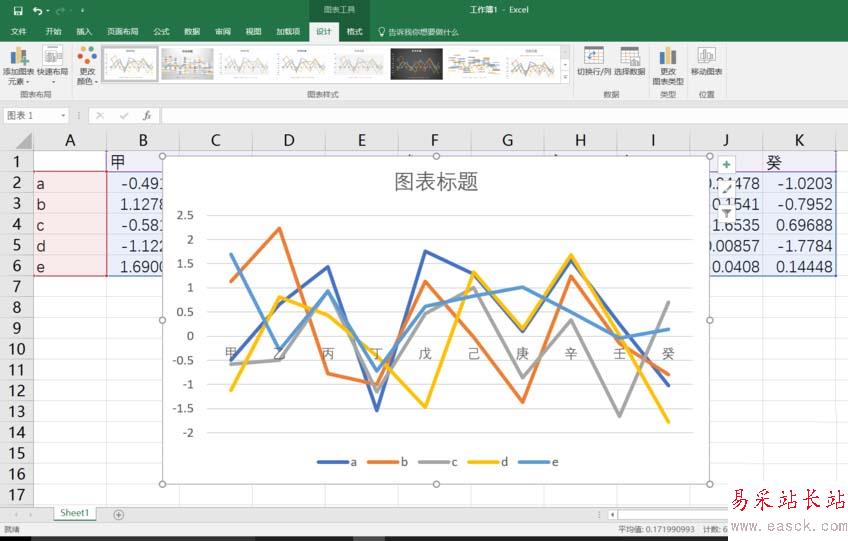Choose chart style right of the dark one
Viewport: 848px width, 541px height.
point(474,64)
